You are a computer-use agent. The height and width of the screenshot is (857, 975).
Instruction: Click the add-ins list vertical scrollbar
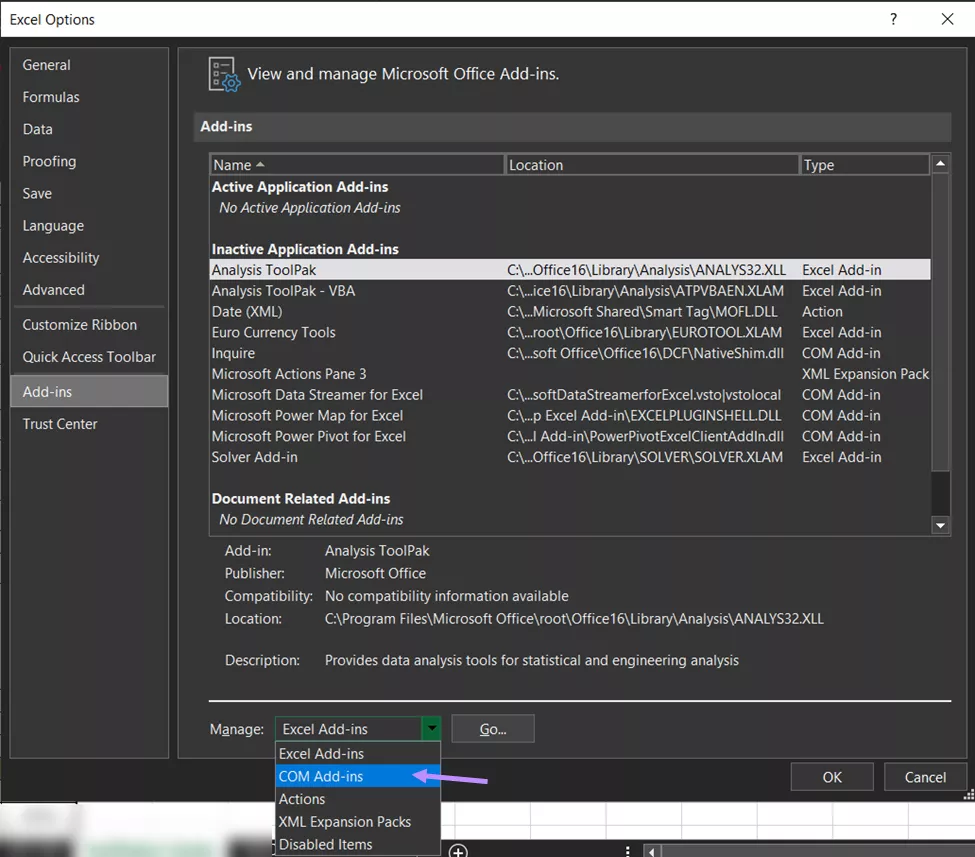(940, 320)
